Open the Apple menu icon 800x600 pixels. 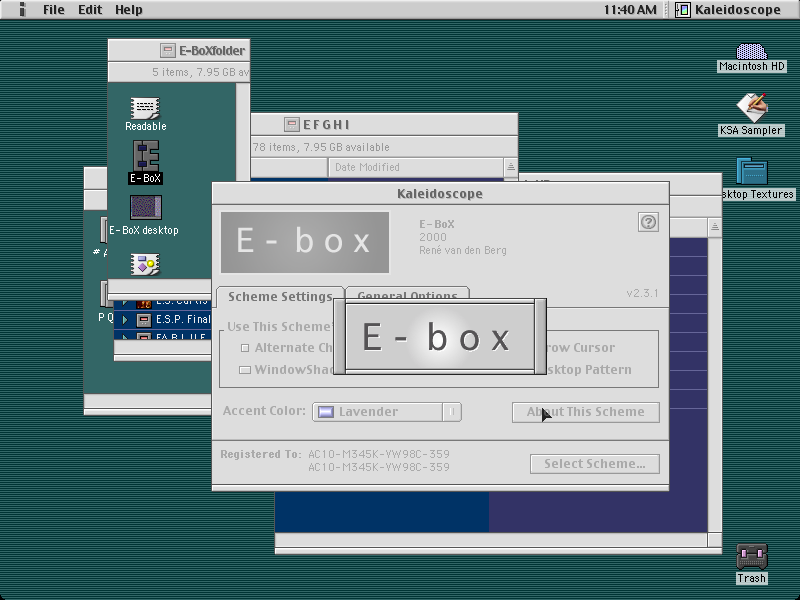click(21, 9)
